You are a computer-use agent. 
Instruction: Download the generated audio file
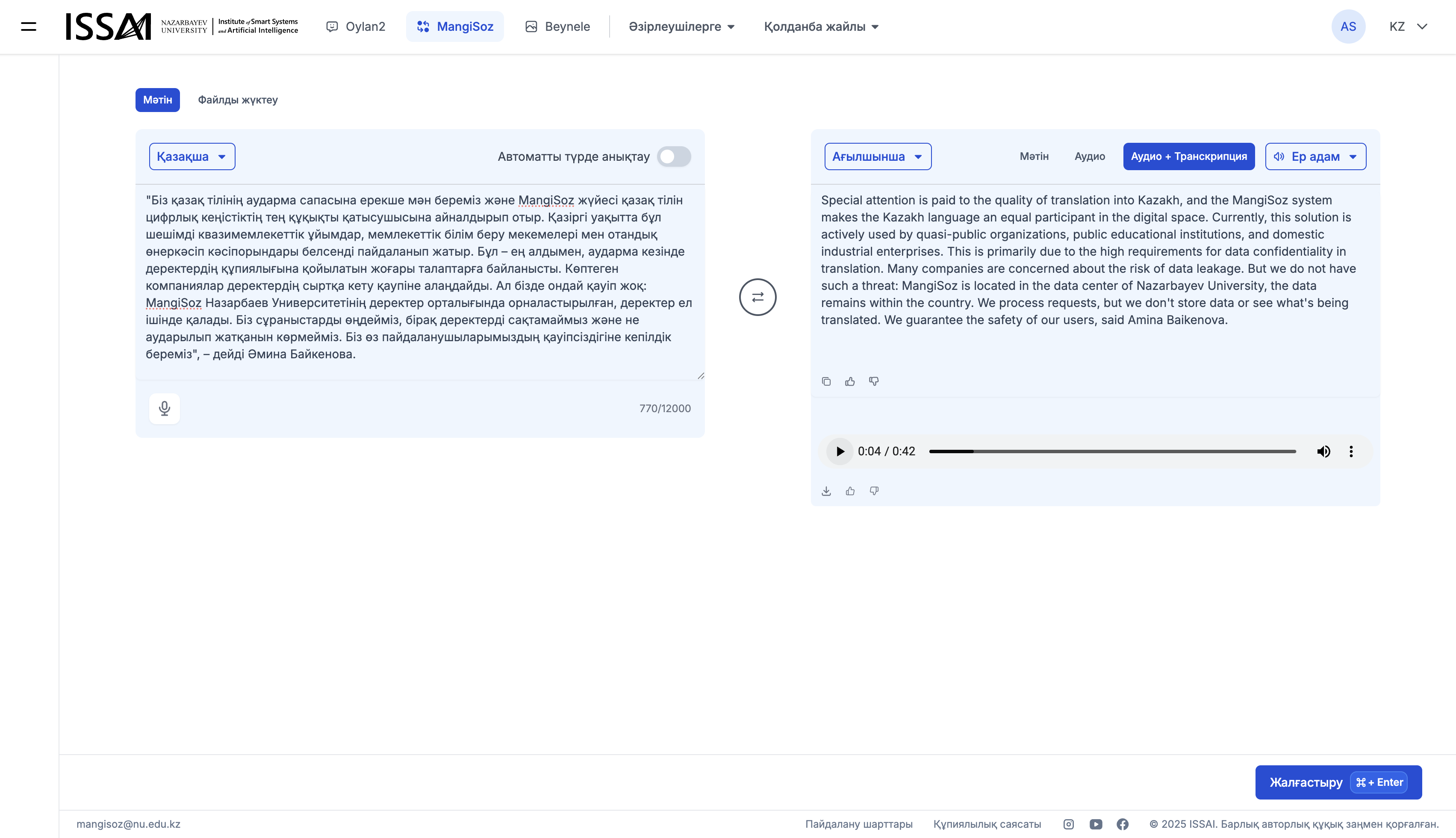pos(826,491)
